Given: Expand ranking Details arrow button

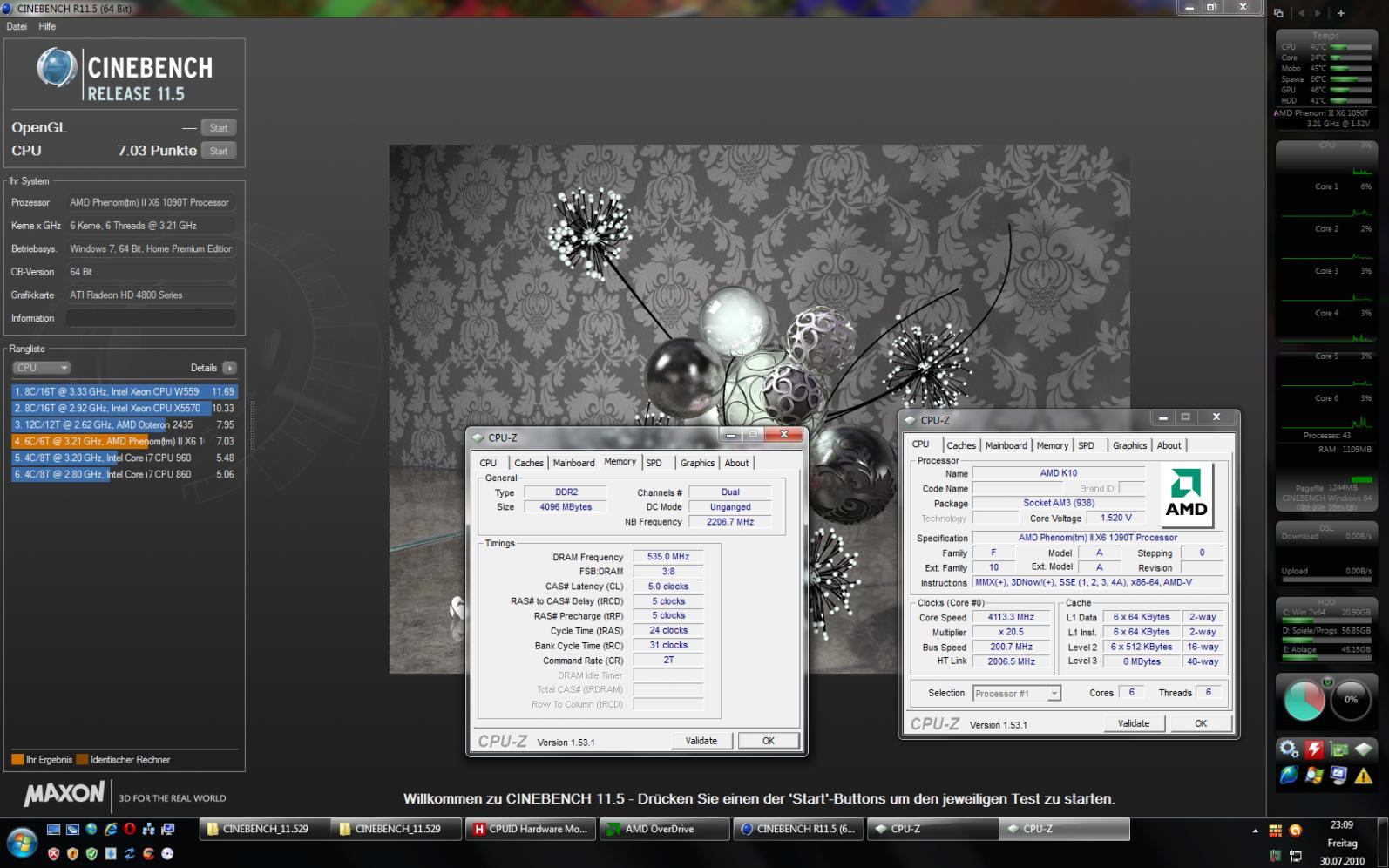Looking at the screenshot, I should pos(229,368).
